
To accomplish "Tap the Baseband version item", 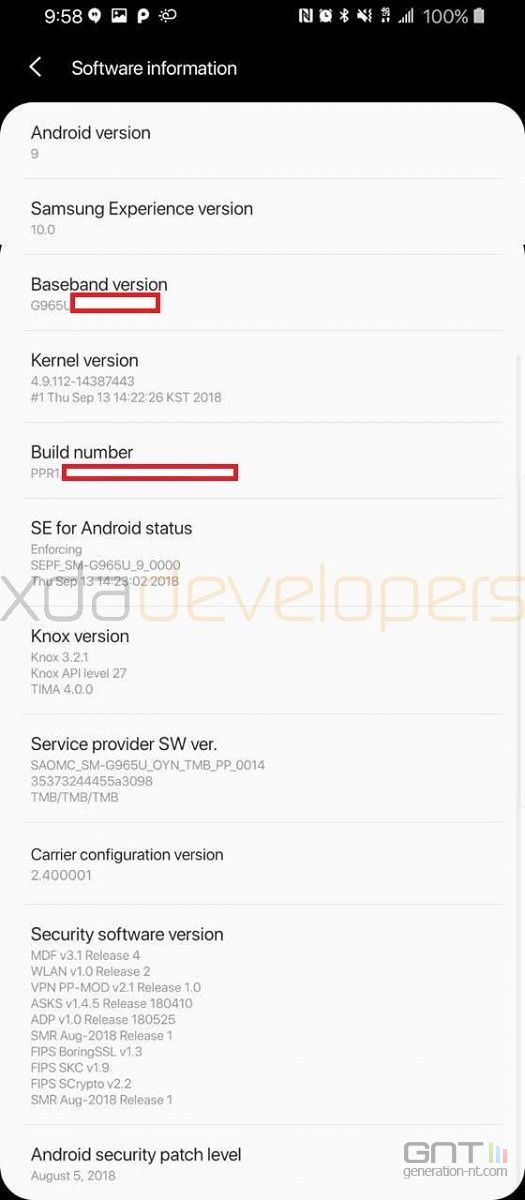I will (262, 294).
